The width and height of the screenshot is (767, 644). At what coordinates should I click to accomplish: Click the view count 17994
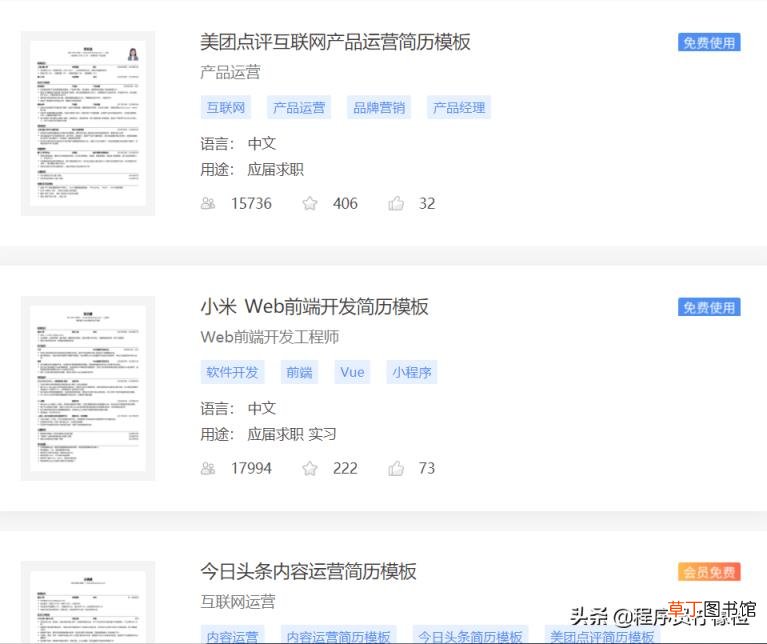[251, 468]
